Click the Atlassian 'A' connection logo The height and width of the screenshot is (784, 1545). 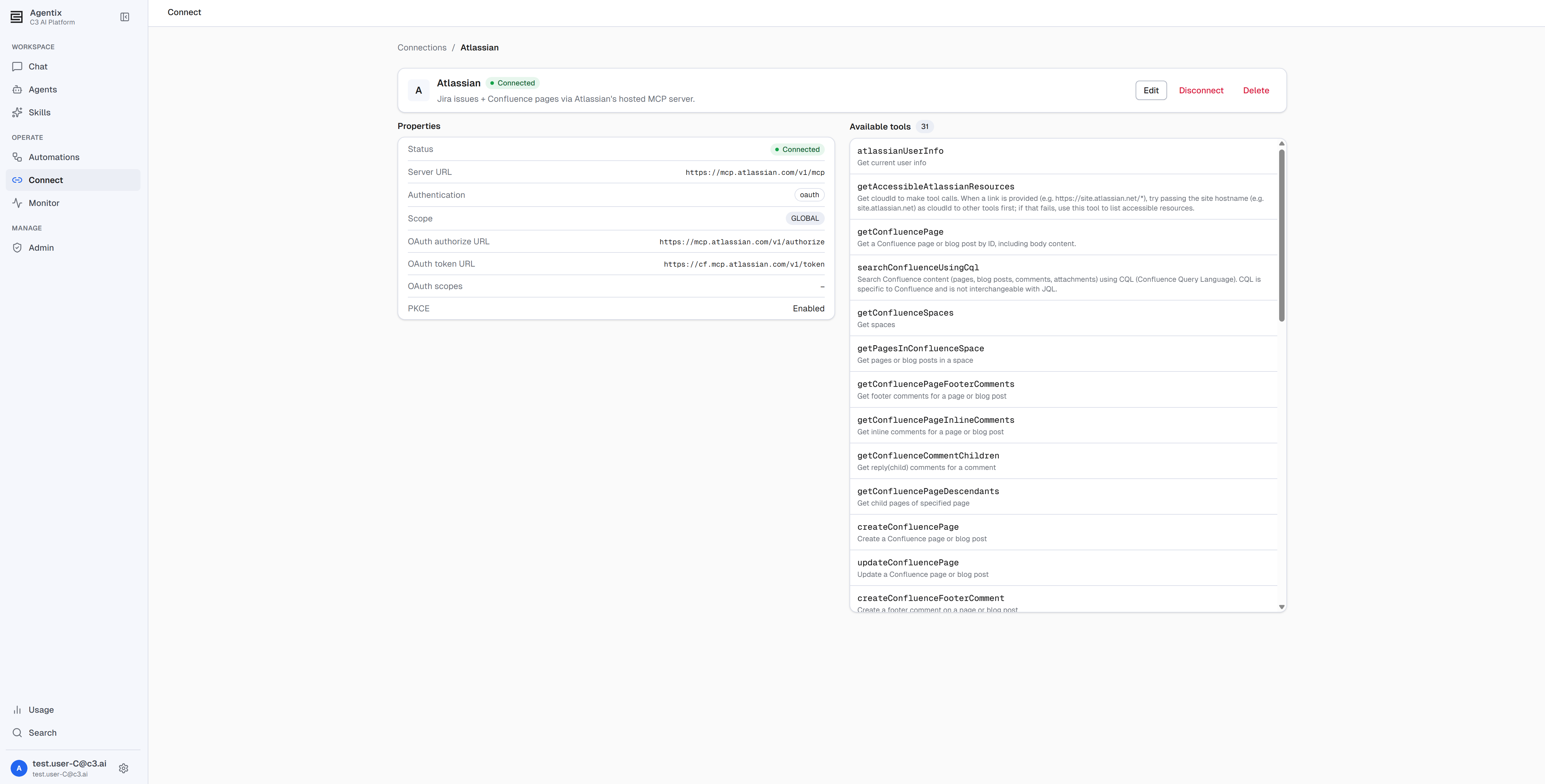coord(419,91)
